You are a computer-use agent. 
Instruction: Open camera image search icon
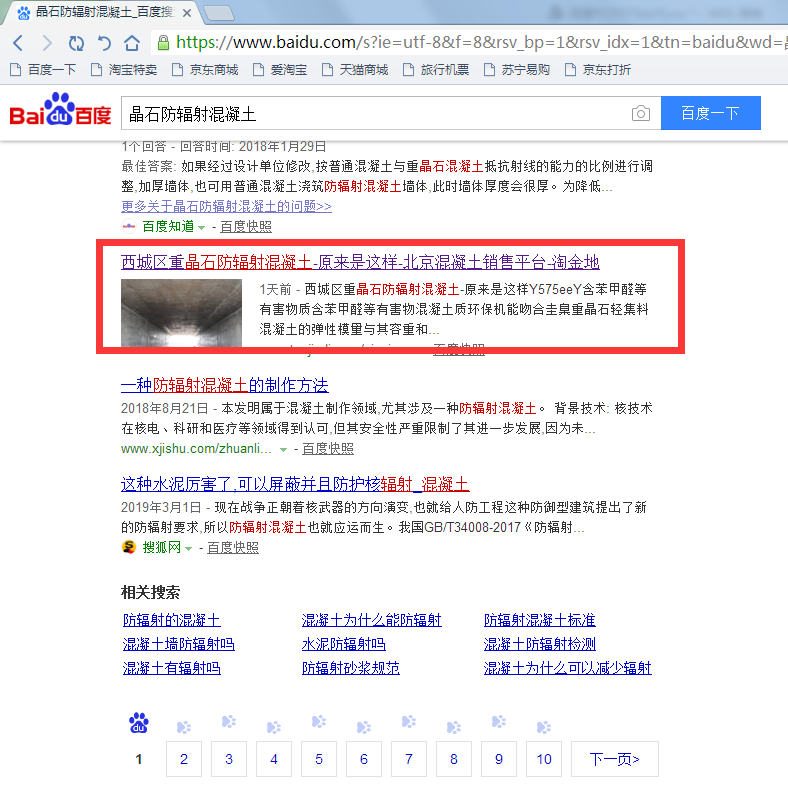(641, 113)
